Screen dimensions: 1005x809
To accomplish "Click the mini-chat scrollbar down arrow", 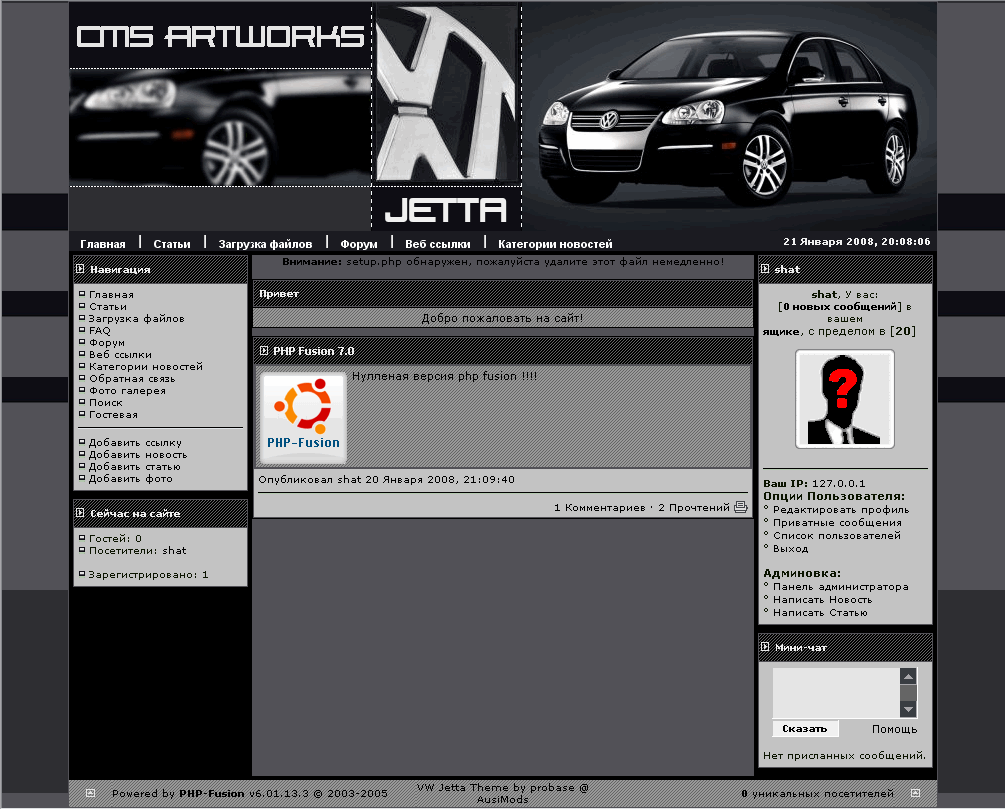I will point(908,709).
